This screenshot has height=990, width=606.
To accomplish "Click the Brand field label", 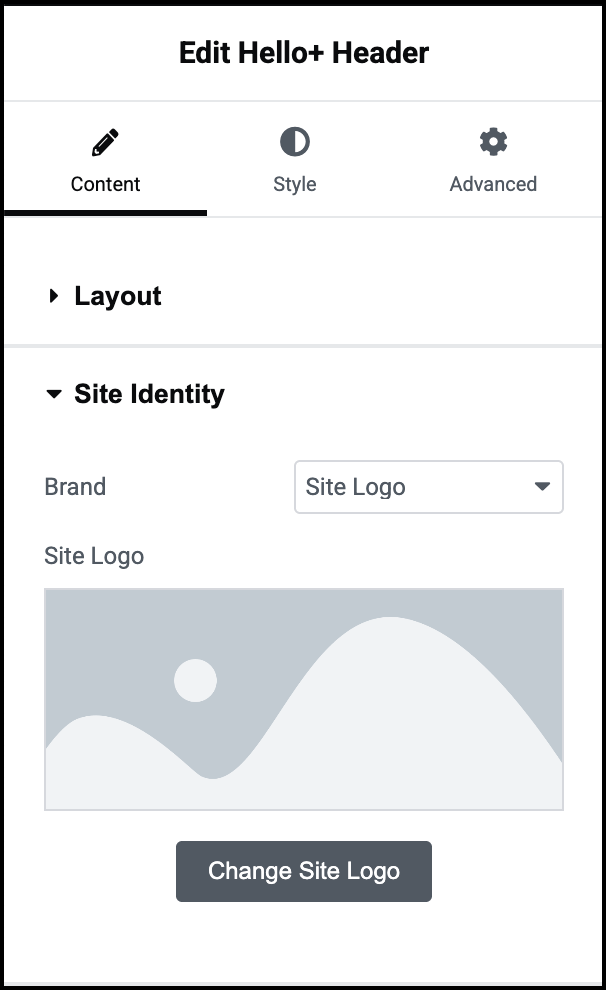I will pos(75,487).
